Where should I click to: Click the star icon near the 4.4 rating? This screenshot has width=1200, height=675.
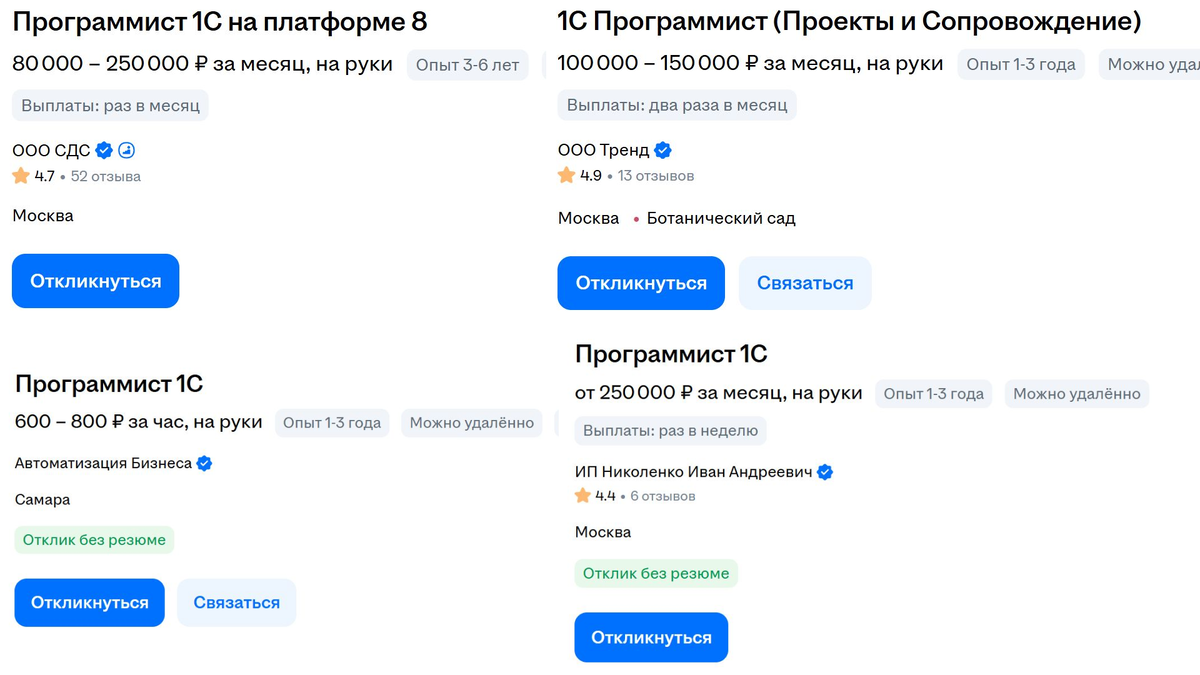point(581,495)
